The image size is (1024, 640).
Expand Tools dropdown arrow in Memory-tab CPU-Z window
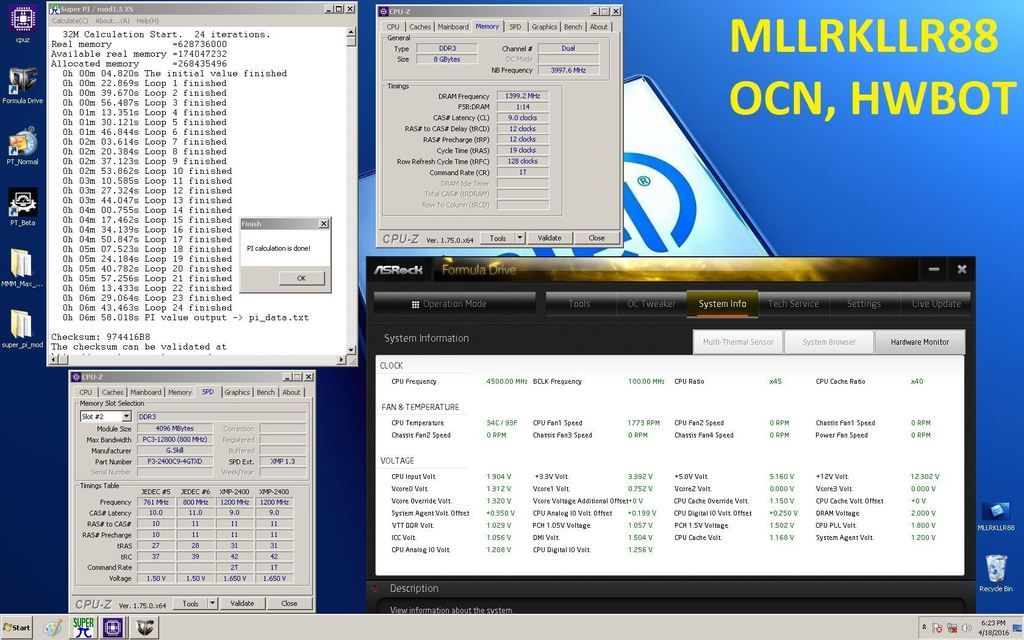click(520, 238)
